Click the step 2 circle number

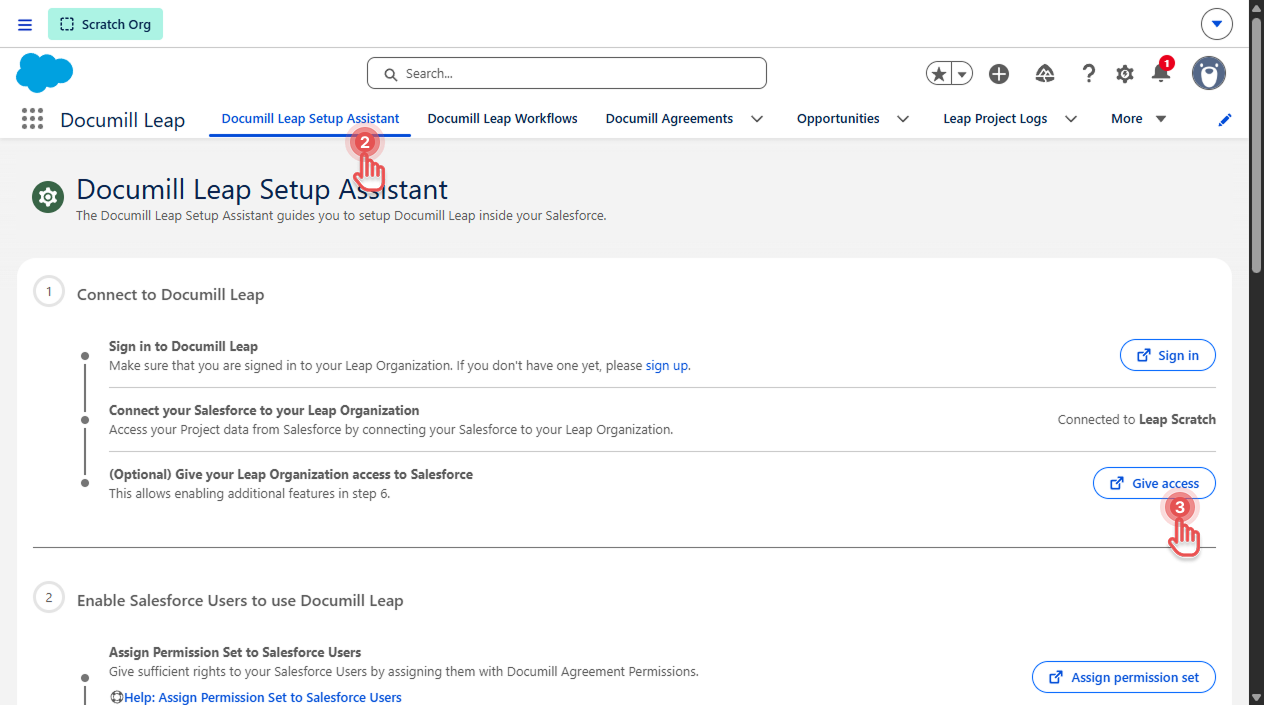(48, 598)
